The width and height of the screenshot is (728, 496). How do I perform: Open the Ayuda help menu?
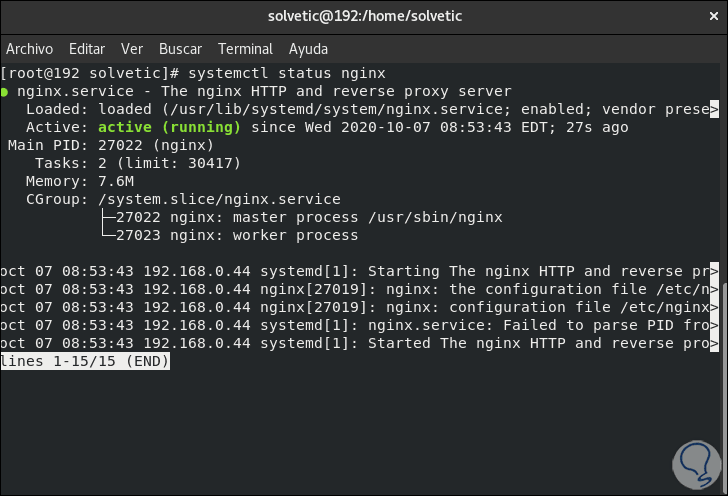[308, 49]
